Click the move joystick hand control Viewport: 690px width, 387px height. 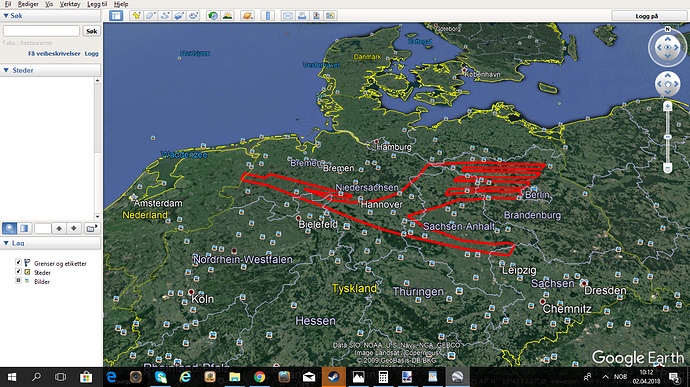coord(668,84)
